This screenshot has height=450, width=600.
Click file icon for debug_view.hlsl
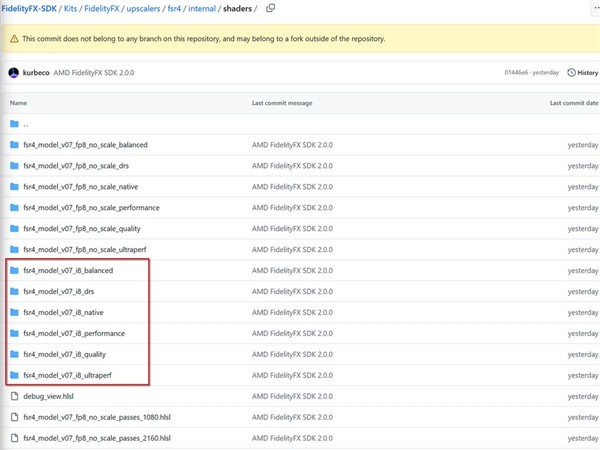point(14,396)
